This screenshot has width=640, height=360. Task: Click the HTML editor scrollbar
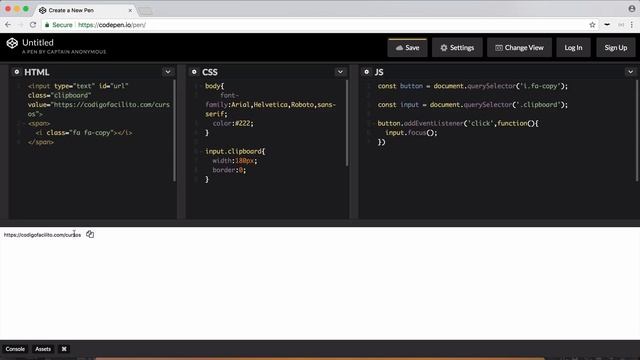pos(174,131)
